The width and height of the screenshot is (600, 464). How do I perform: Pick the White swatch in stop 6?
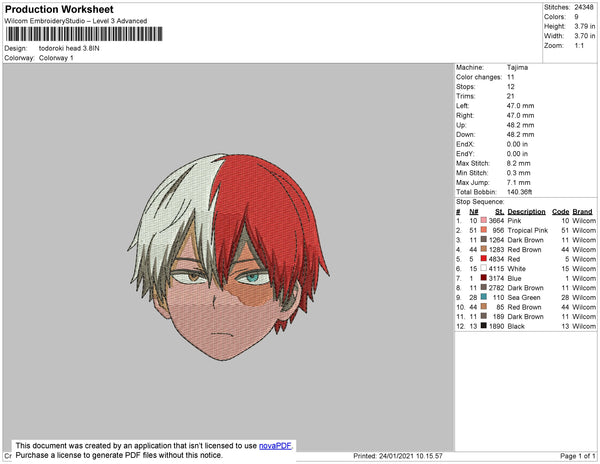tap(484, 268)
